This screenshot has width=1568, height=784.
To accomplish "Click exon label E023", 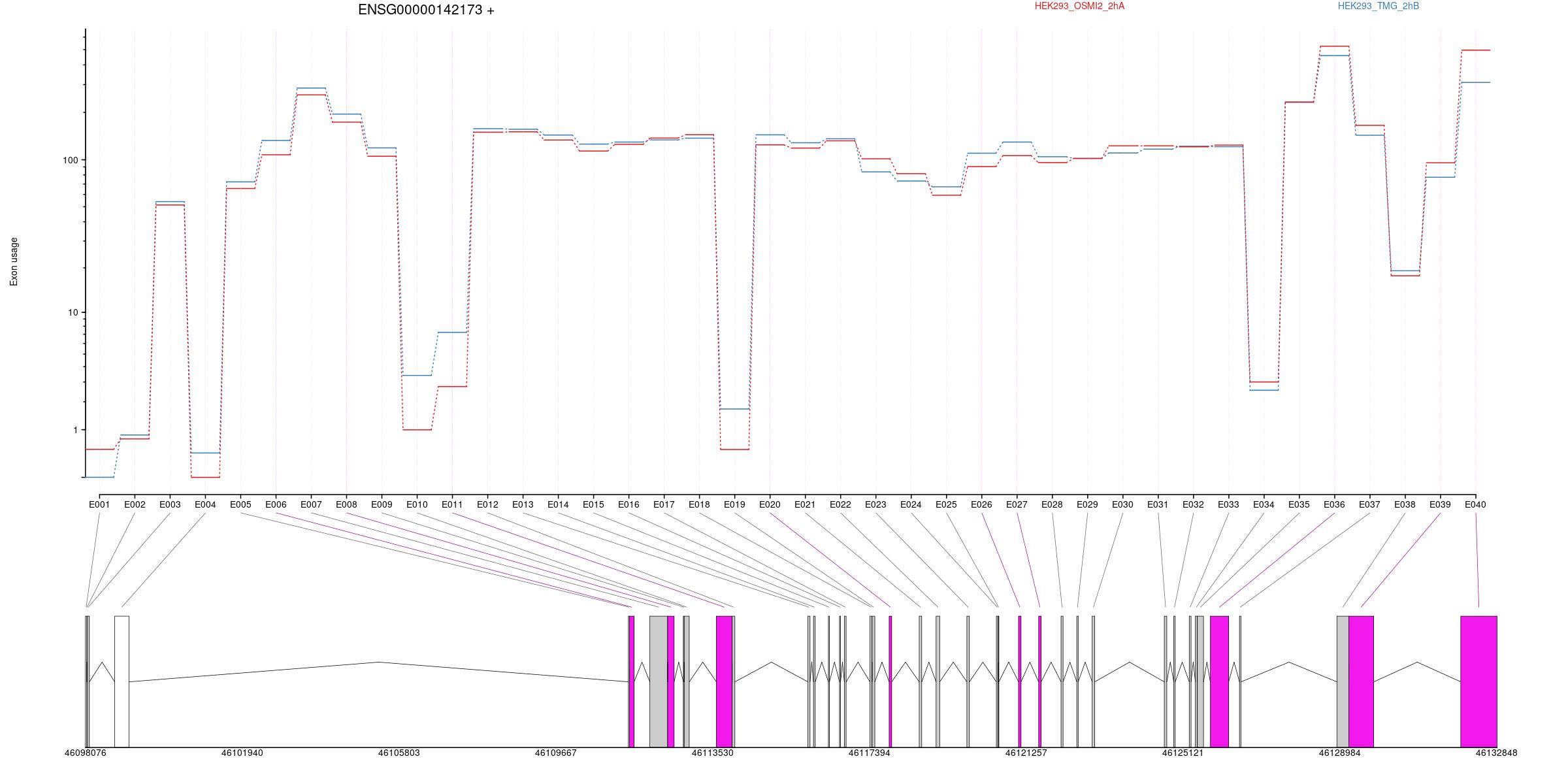I will 875,504.
